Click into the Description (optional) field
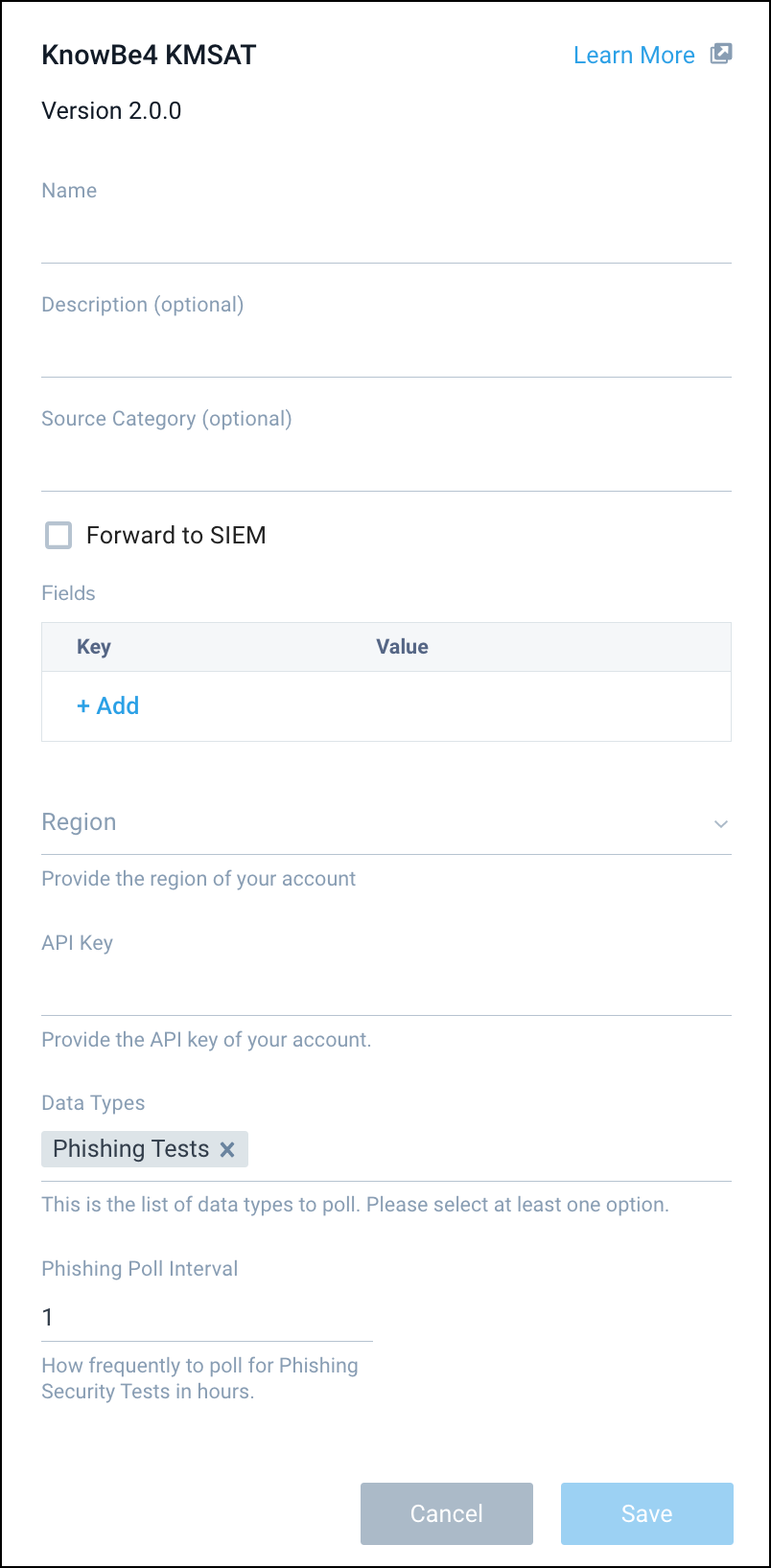 385,354
